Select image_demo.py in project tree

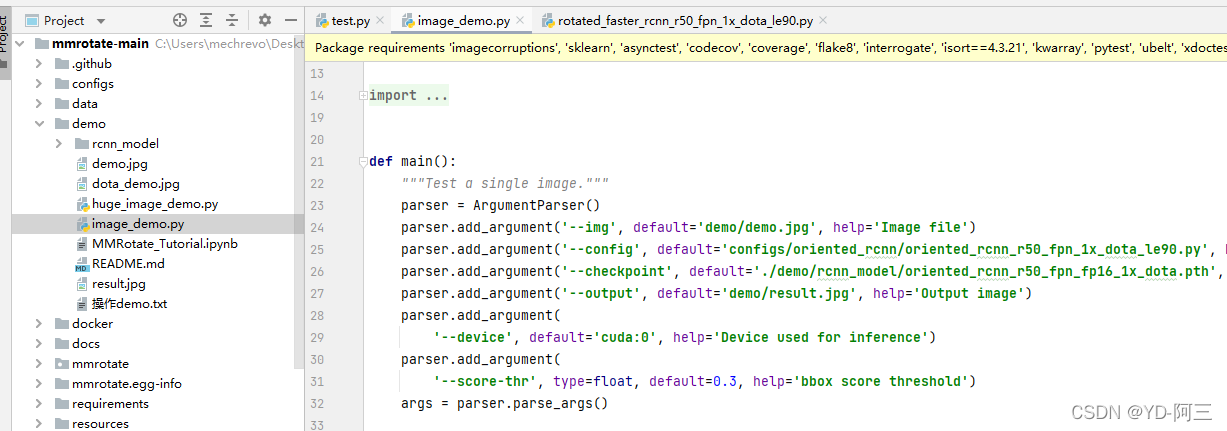coord(138,224)
